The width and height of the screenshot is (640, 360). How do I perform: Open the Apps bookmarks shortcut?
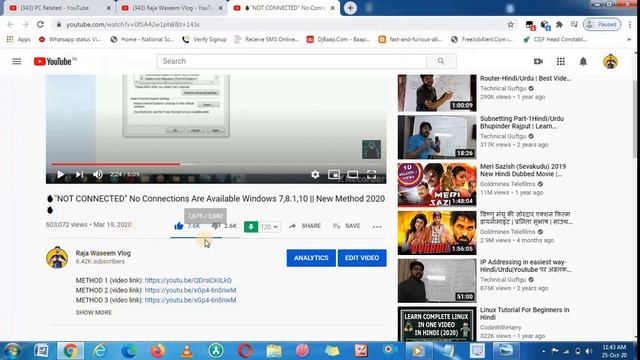18,39
